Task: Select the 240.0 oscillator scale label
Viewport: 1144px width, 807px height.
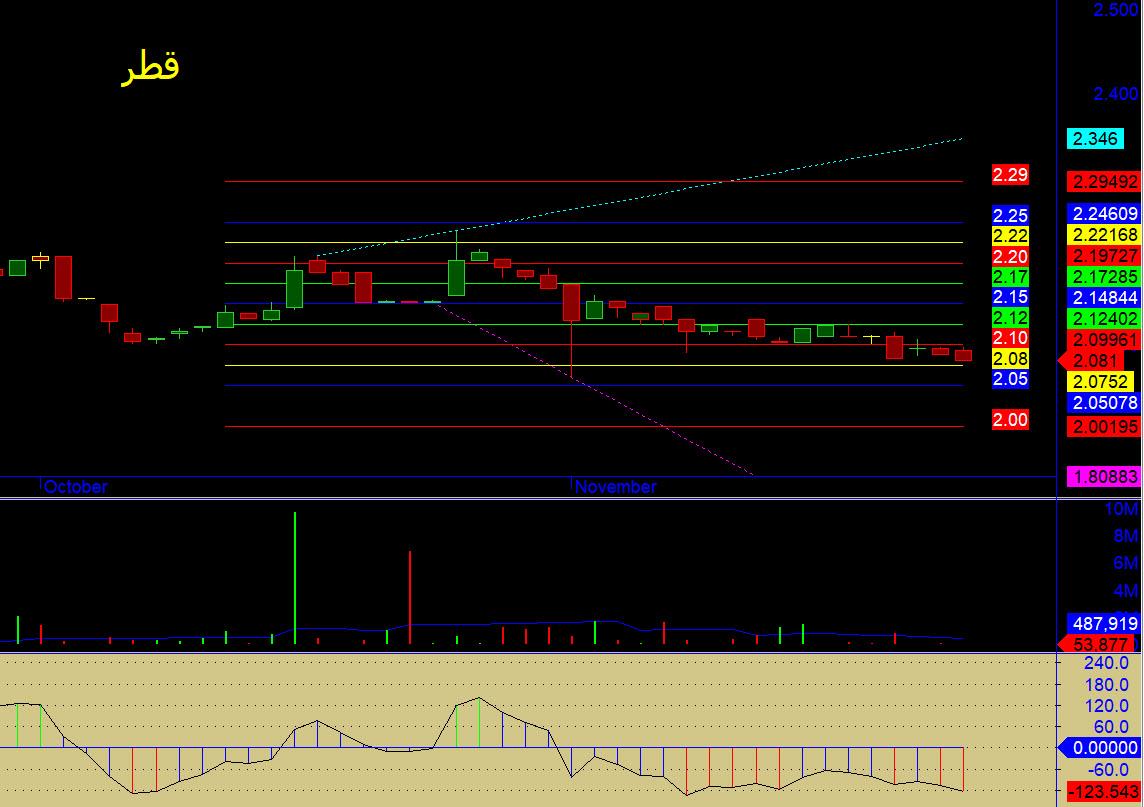Action: tap(1107, 663)
